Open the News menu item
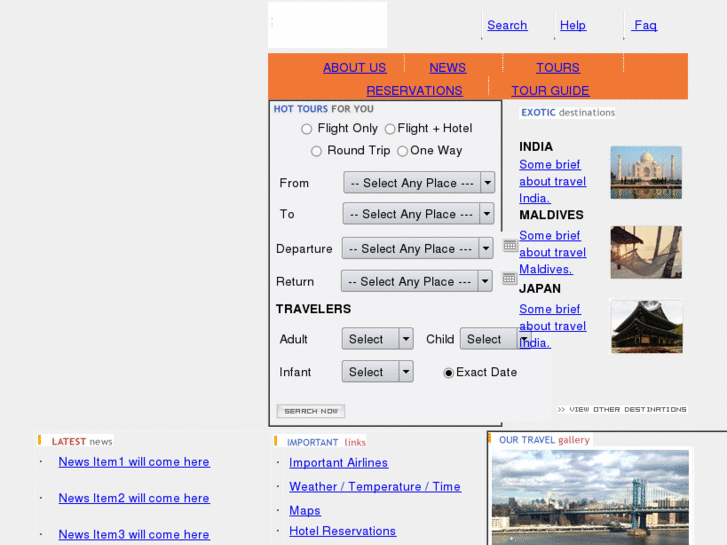Viewport: 727px width, 545px height. pyautogui.click(x=447, y=68)
